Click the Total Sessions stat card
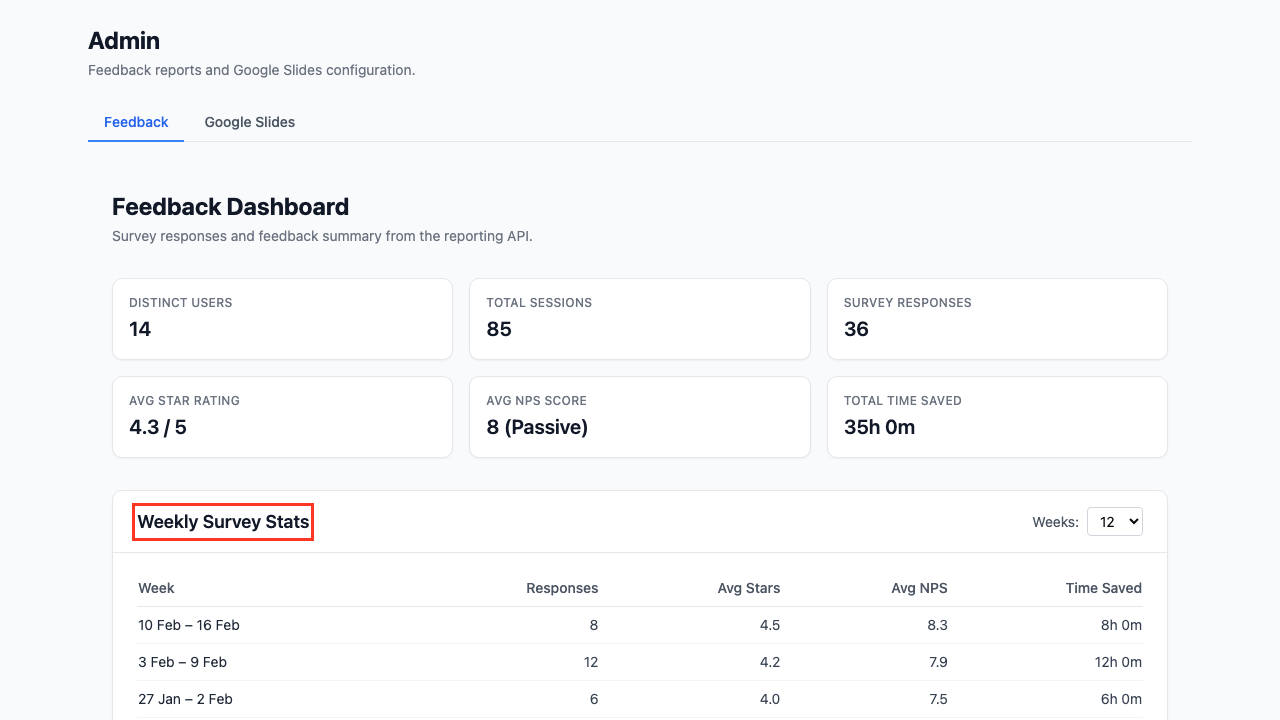Screen dimensions: 1280x720 click(x=639, y=319)
